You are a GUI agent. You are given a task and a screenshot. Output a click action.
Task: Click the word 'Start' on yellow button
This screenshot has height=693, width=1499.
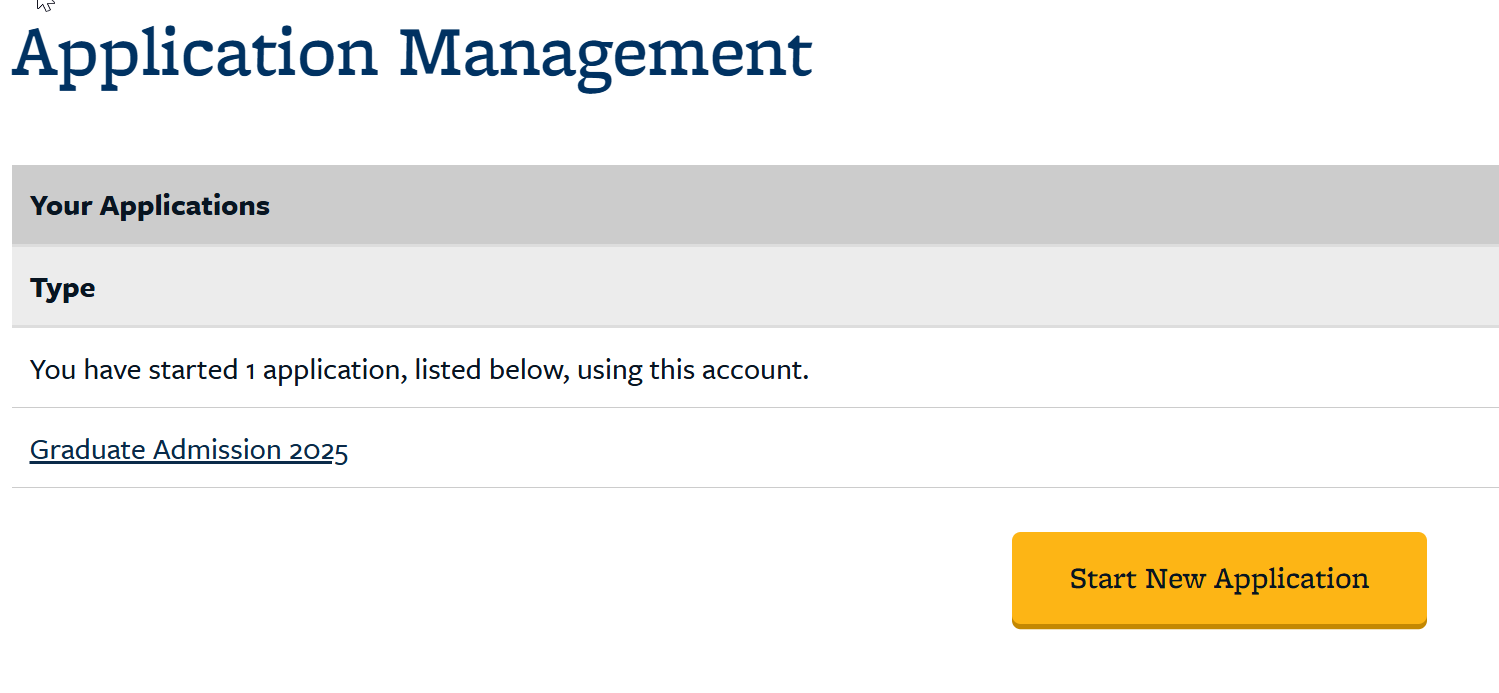point(1103,579)
